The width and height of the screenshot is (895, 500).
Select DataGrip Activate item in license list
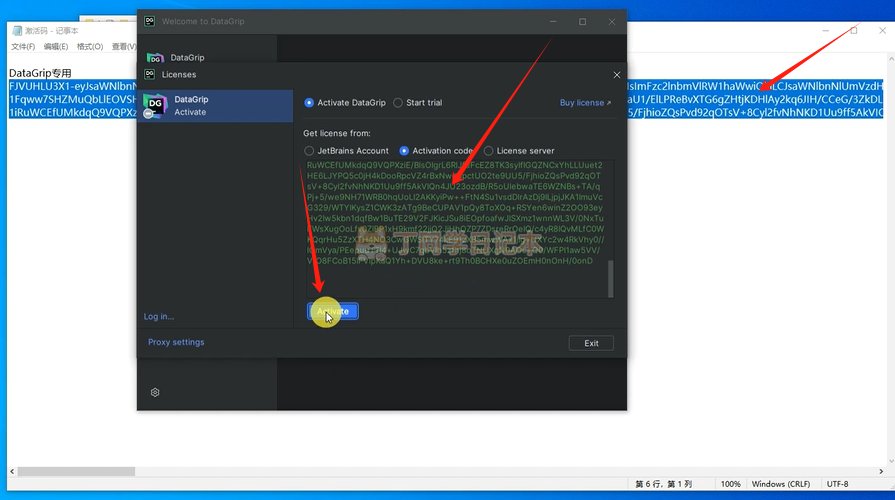(215, 106)
